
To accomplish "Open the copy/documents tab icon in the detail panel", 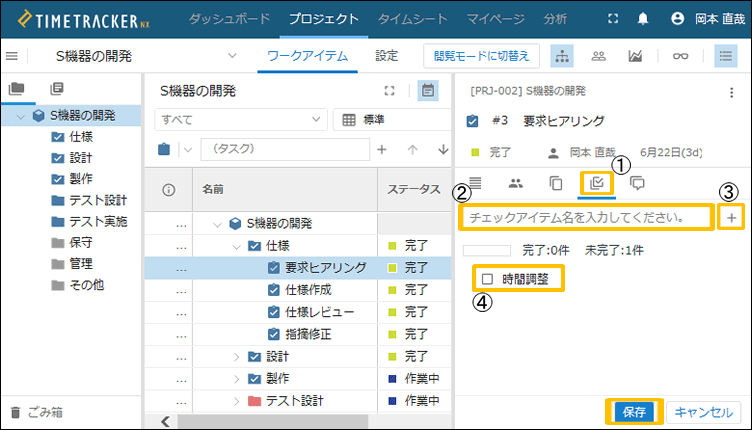I will [x=556, y=183].
